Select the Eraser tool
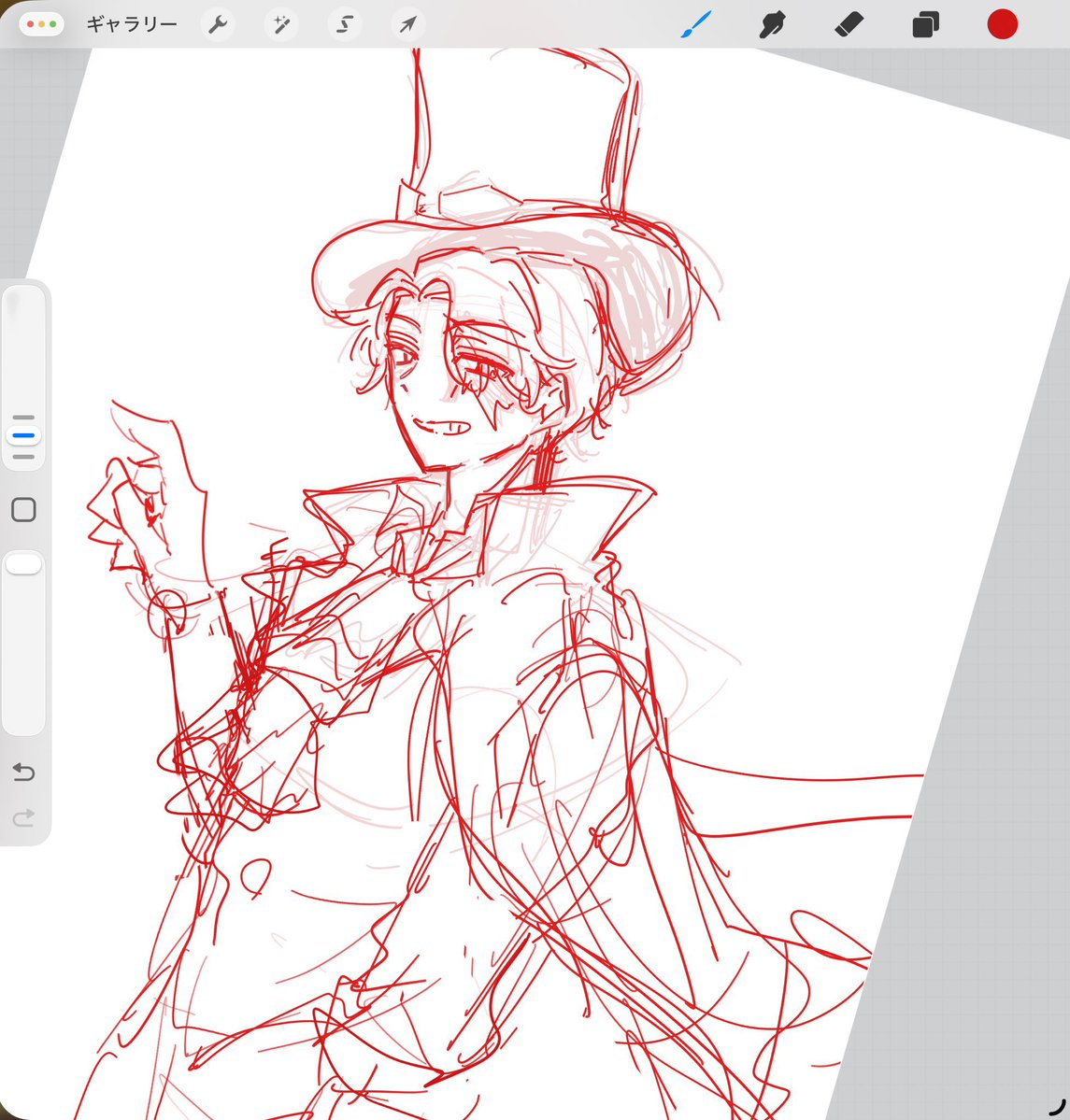The width and height of the screenshot is (1070, 1120). 849,24
